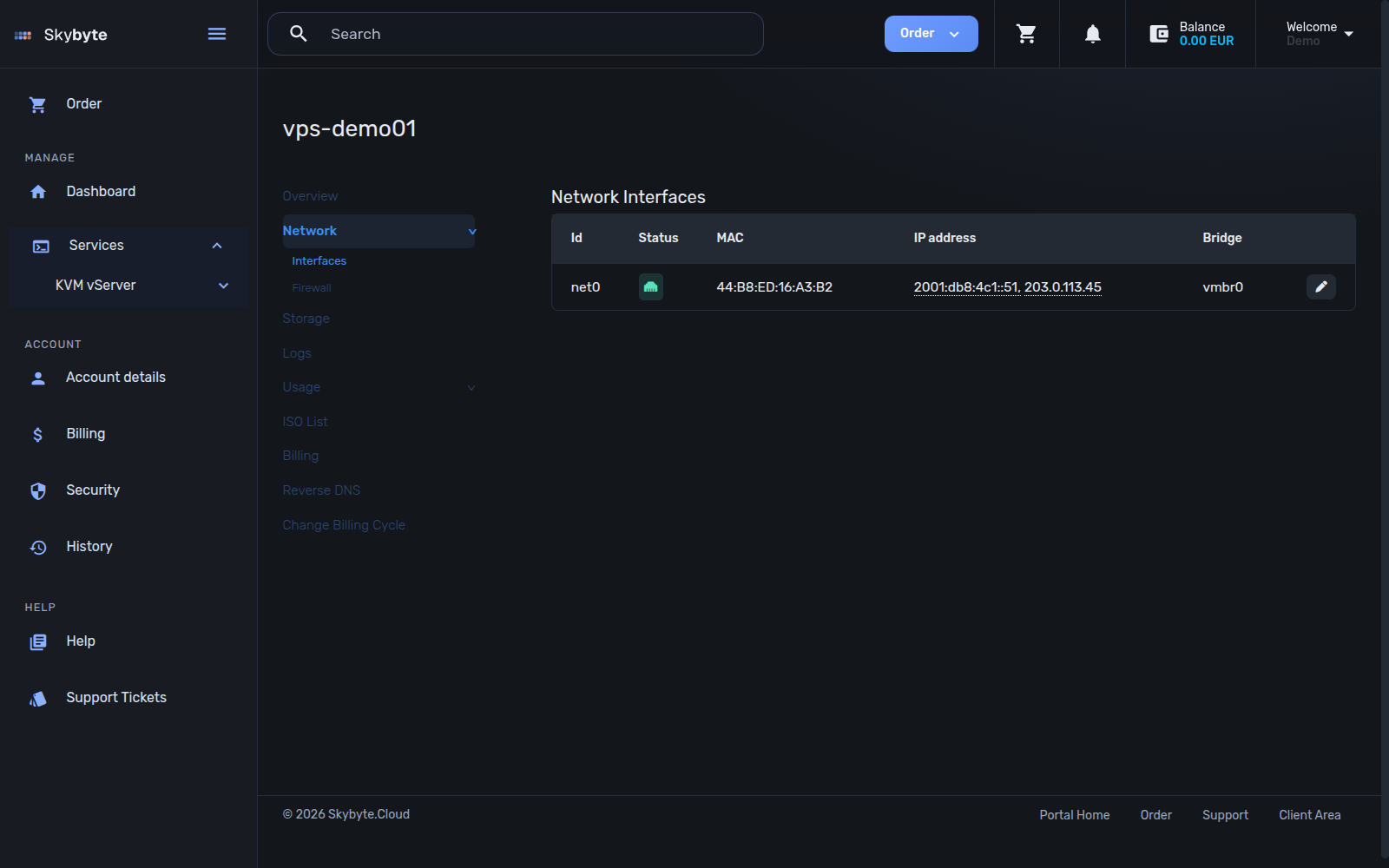Open Change Billing Cycle
Screen dimensions: 1389x868
(344, 525)
